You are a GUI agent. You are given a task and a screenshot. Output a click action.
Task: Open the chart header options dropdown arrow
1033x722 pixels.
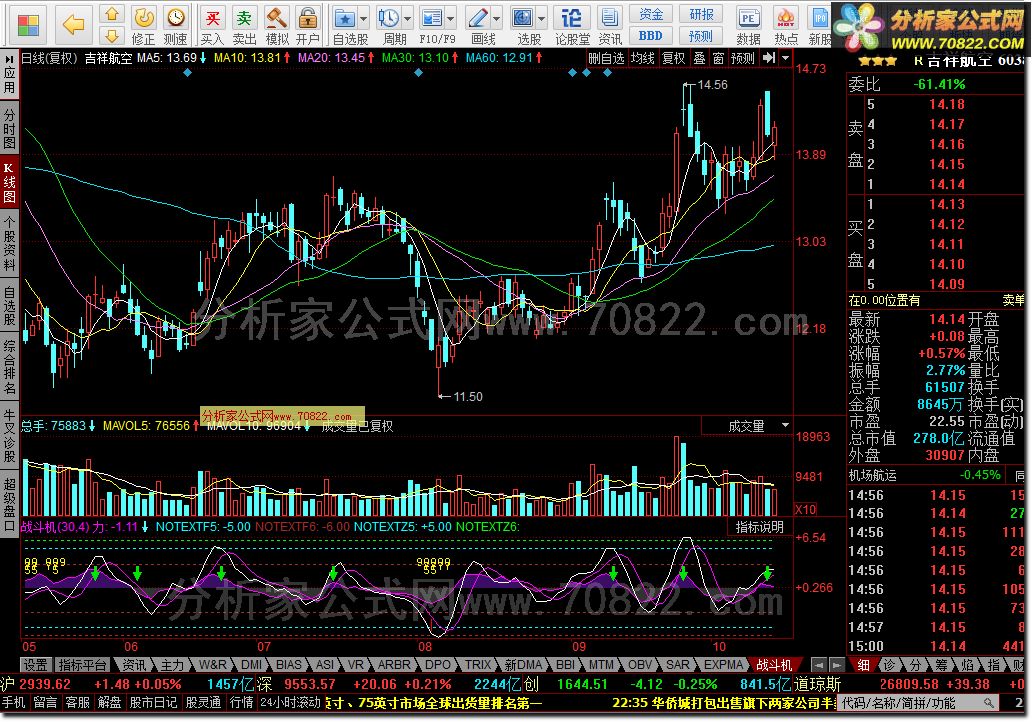pyautogui.click(x=785, y=58)
